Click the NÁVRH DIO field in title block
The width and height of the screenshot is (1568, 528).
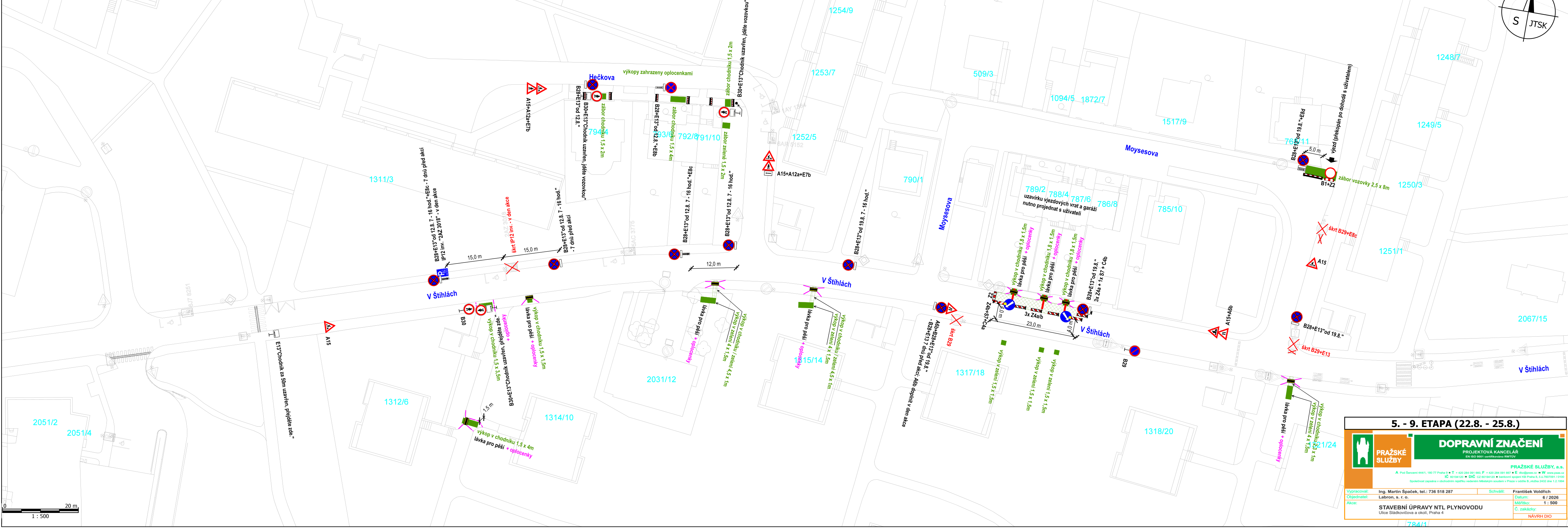1539,516
